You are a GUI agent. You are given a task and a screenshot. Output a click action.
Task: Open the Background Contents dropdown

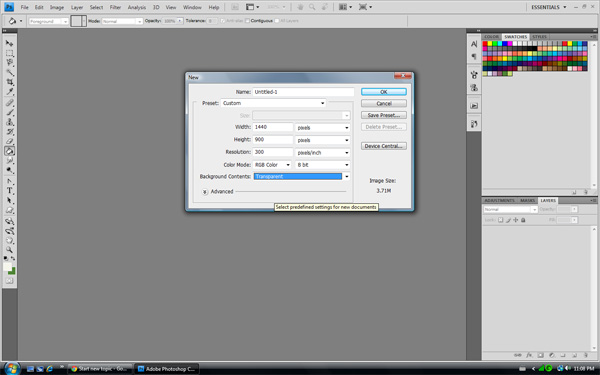click(x=301, y=176)
